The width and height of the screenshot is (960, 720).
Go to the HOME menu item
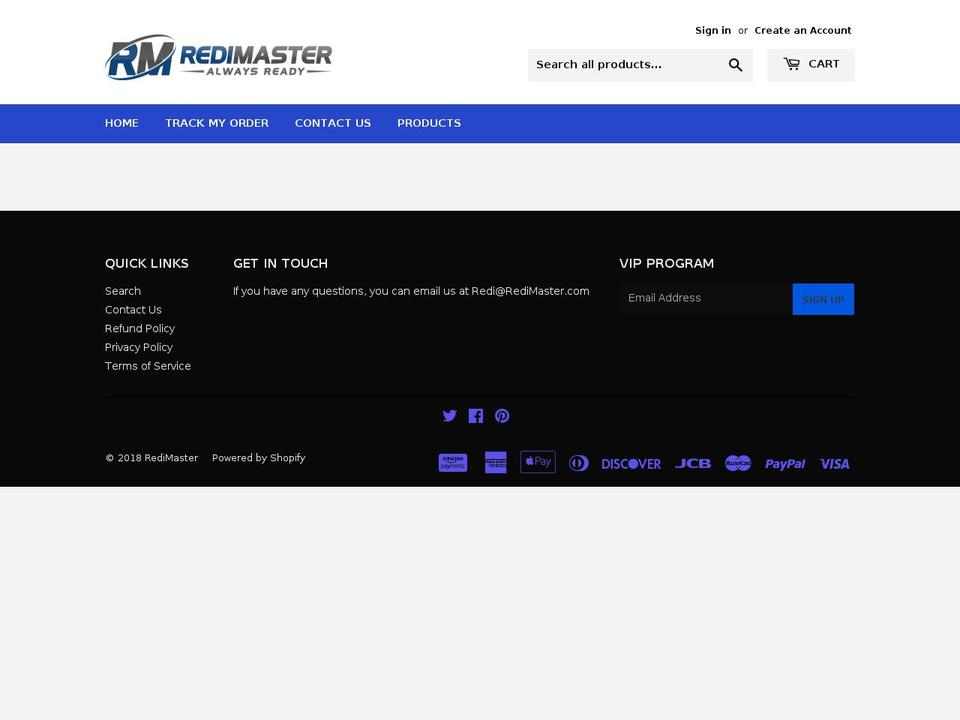(x=122, y=123)
